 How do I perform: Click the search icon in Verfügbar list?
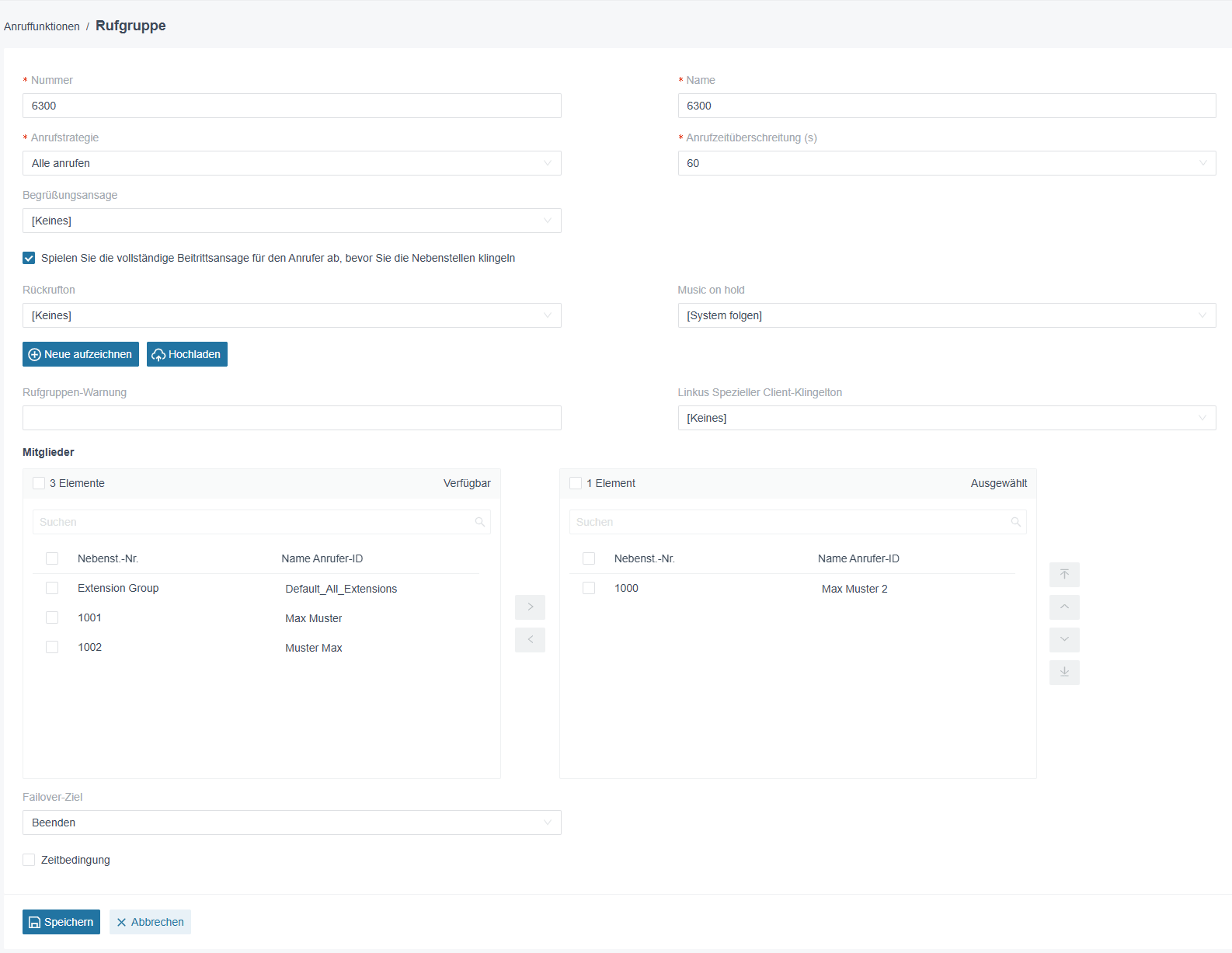[480, 522]
